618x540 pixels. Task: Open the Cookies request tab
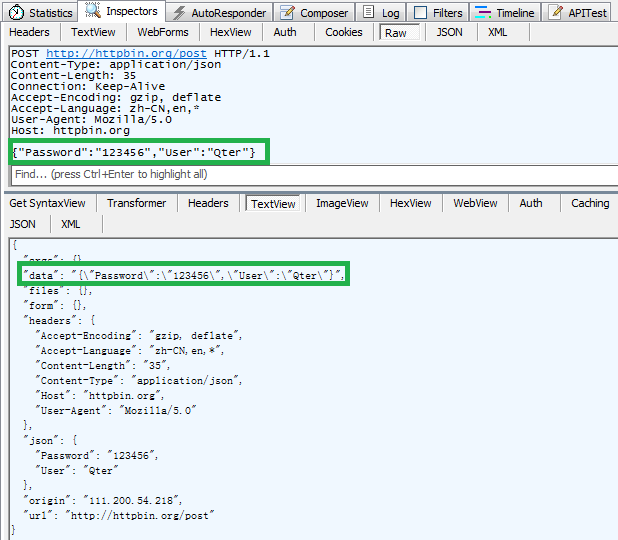(344, 32)
